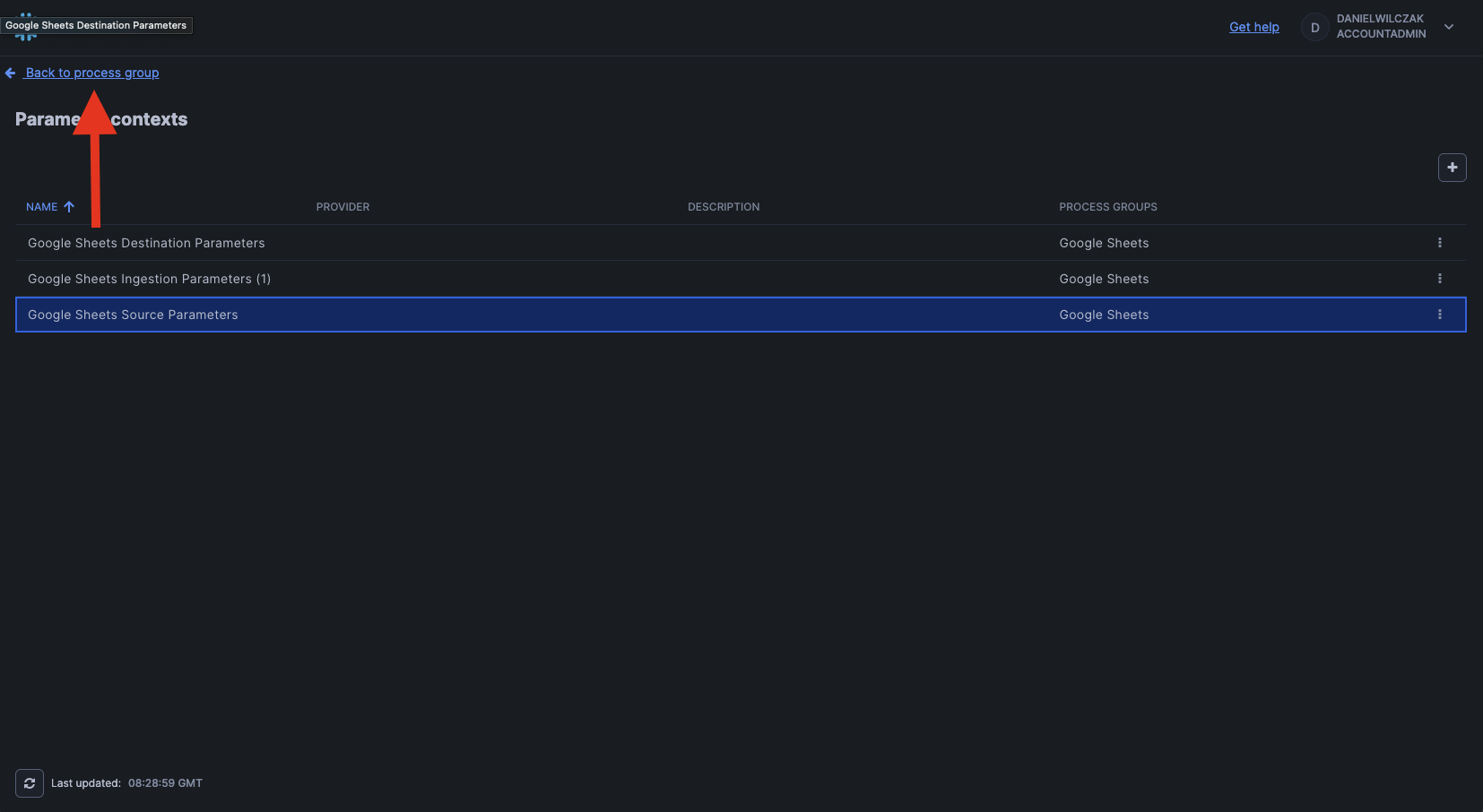Expand the account dropdown chevron
Screen dimensions: 1483x812
tap(1448, 27)
